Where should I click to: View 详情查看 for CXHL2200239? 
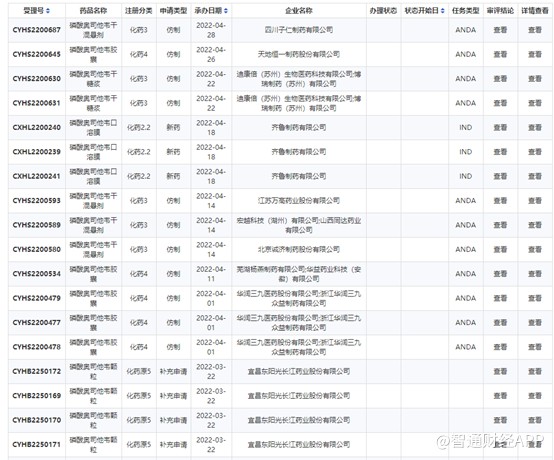click(535, 152)
